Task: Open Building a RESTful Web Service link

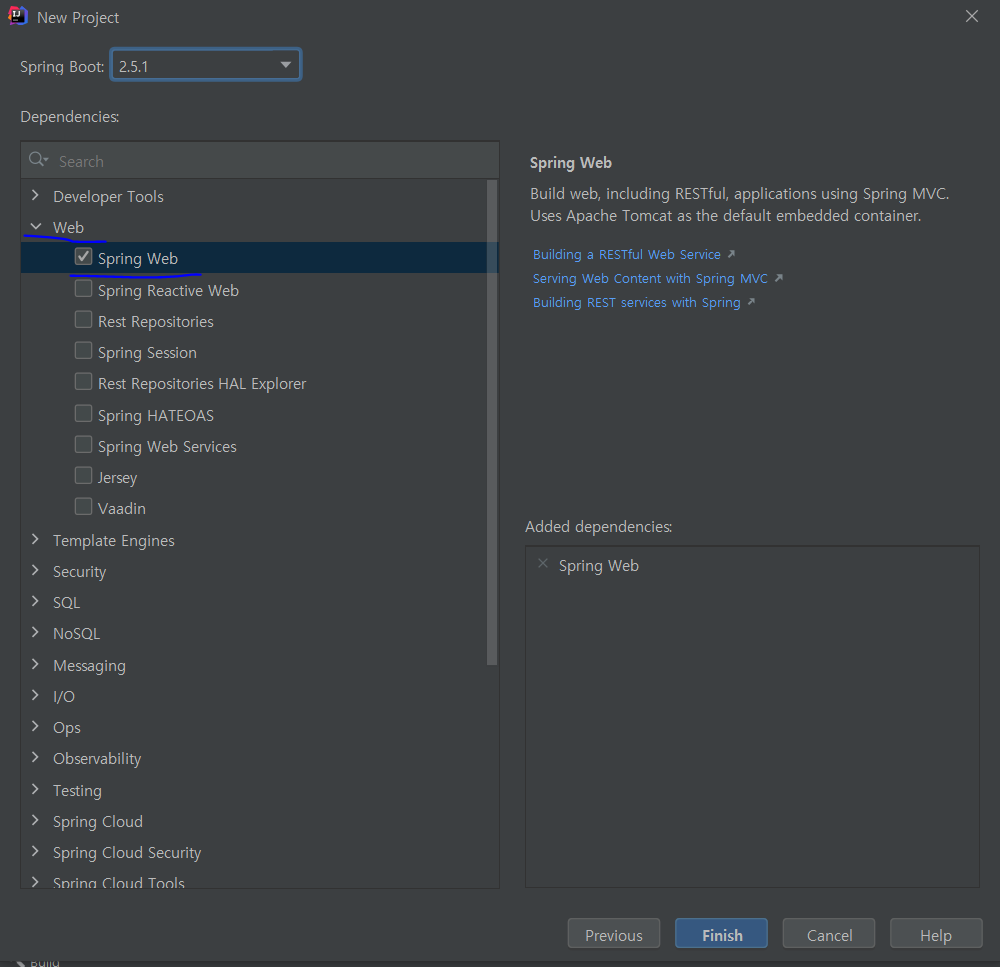Action: pos(627,255)
